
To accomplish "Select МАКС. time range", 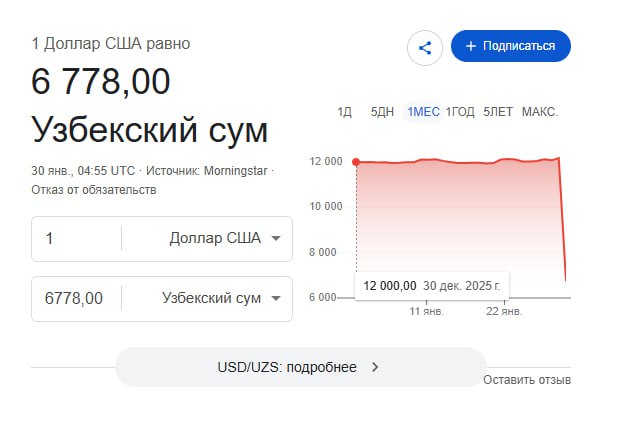I will pos(540,112).
